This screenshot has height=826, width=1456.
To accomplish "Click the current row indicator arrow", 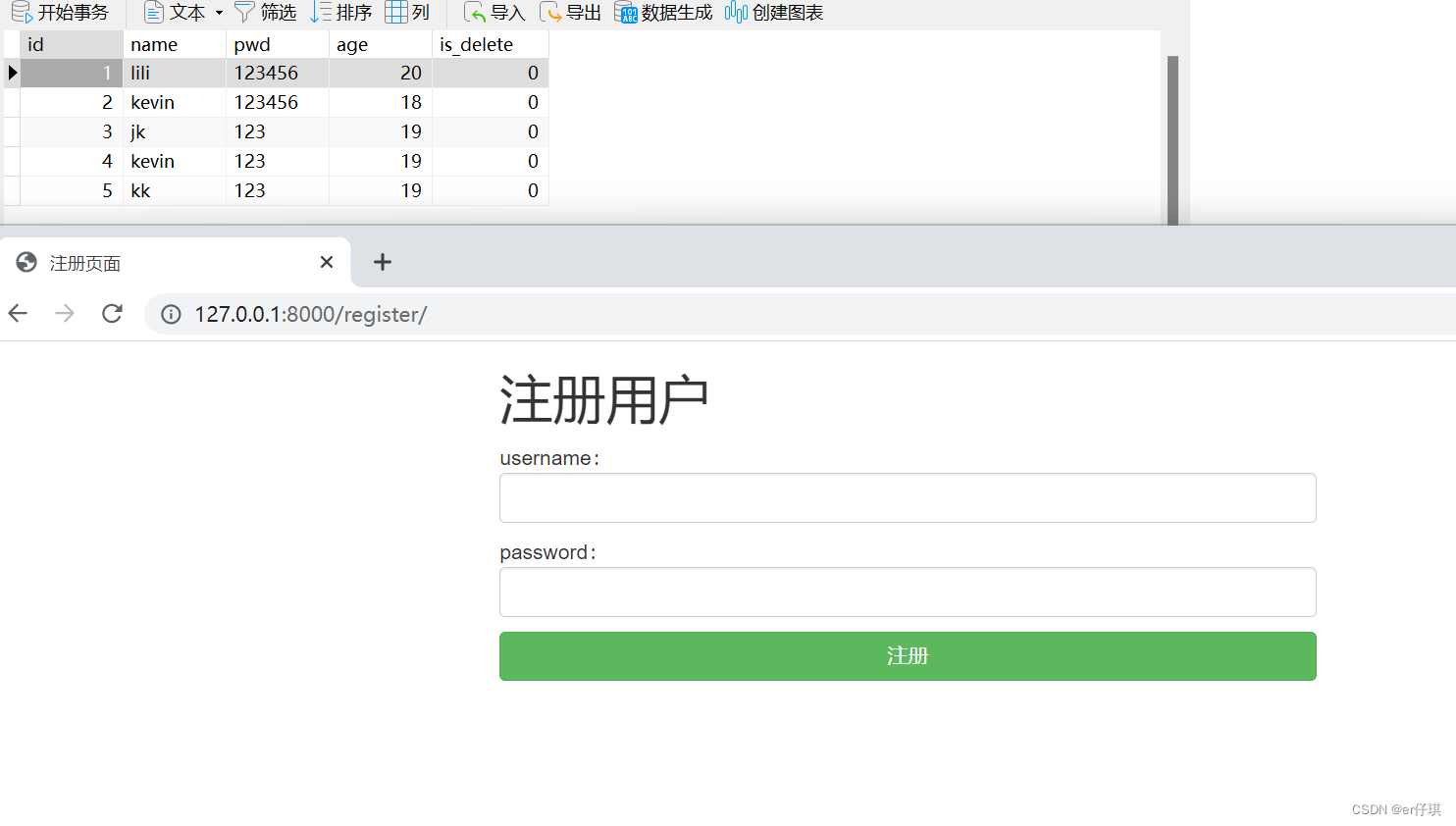I will 12,73.
